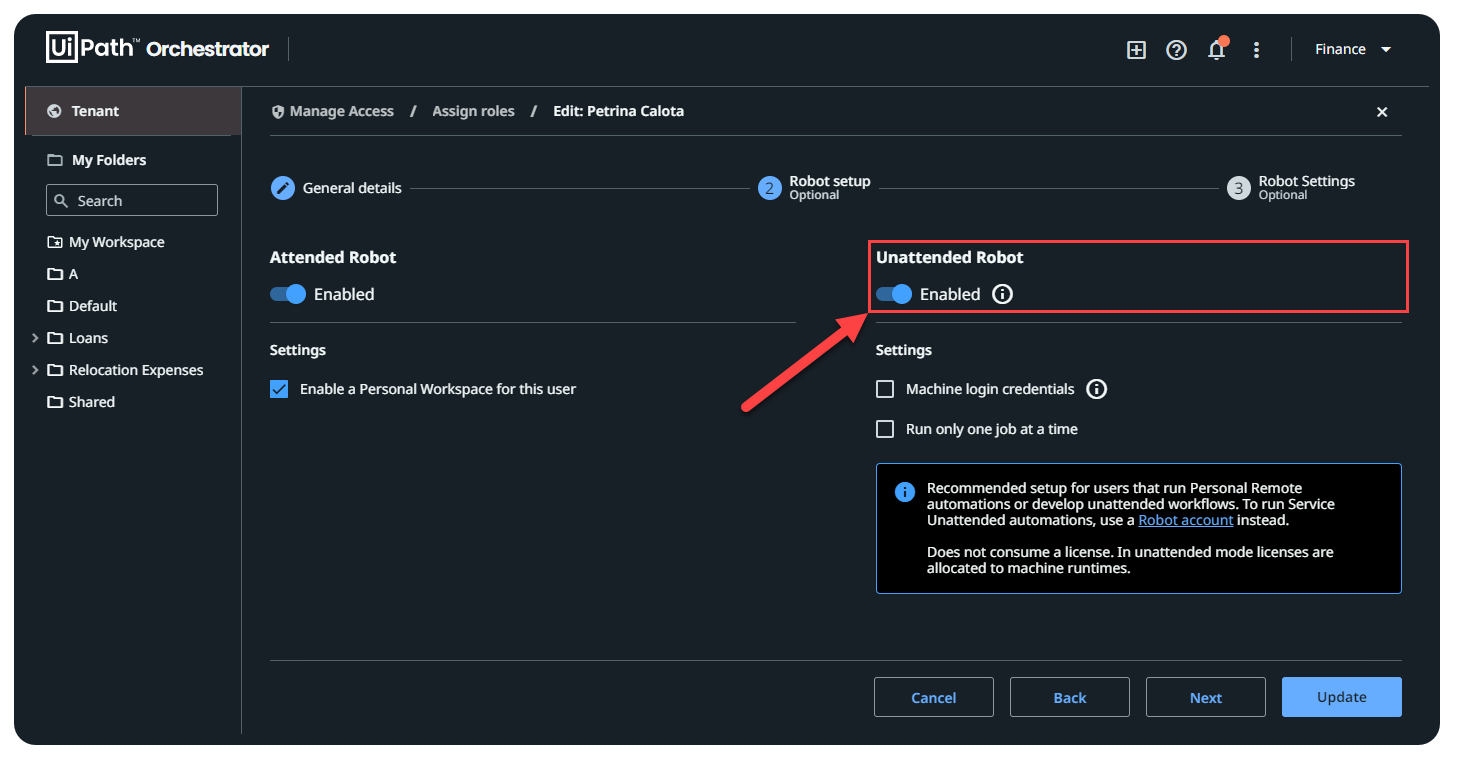Follow the Robot account link
Image resolution: width=1463 pixels, height=759 pixels.
click(x=1185, y=520)
